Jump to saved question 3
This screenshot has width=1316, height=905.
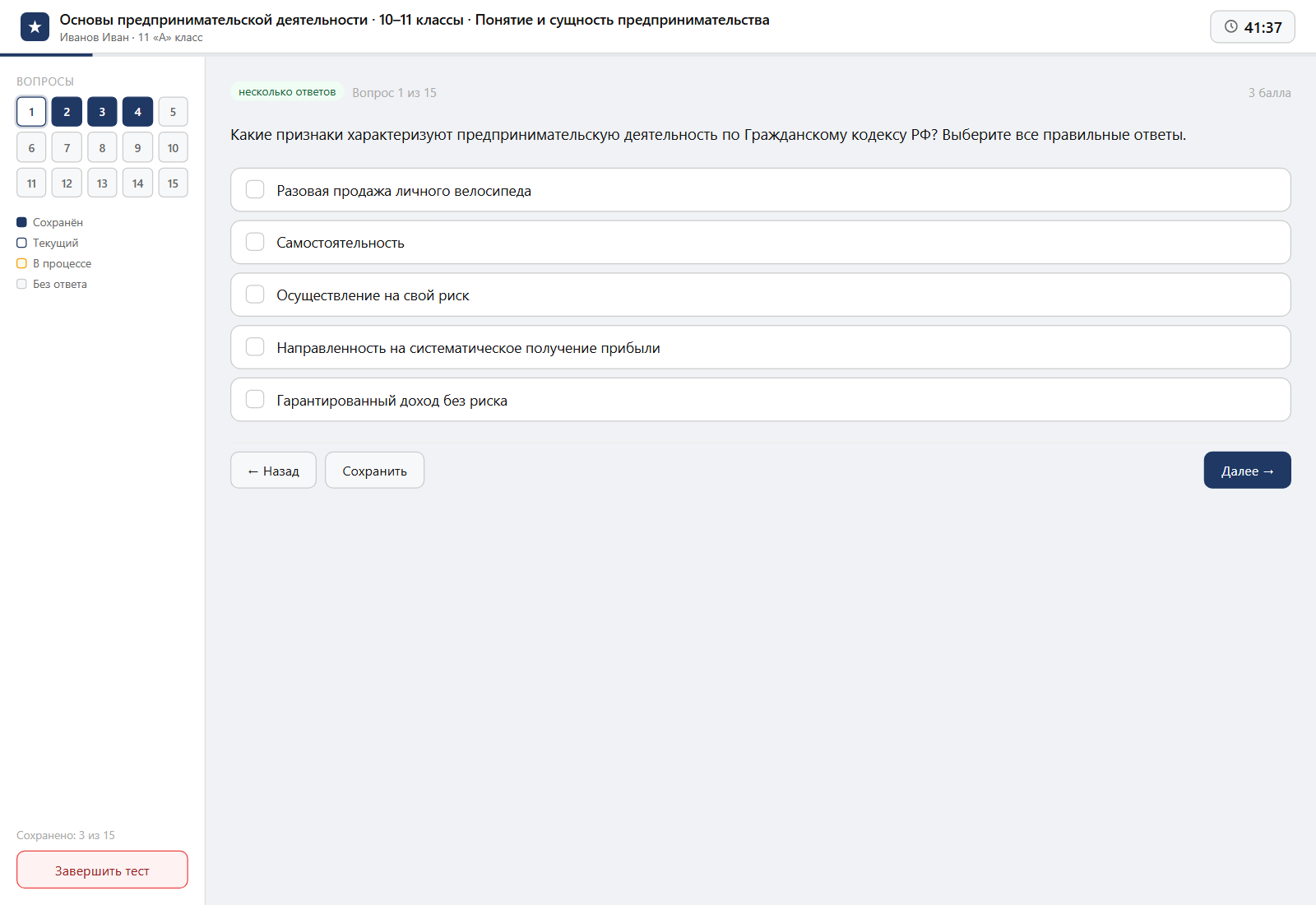tap(102, 112)
